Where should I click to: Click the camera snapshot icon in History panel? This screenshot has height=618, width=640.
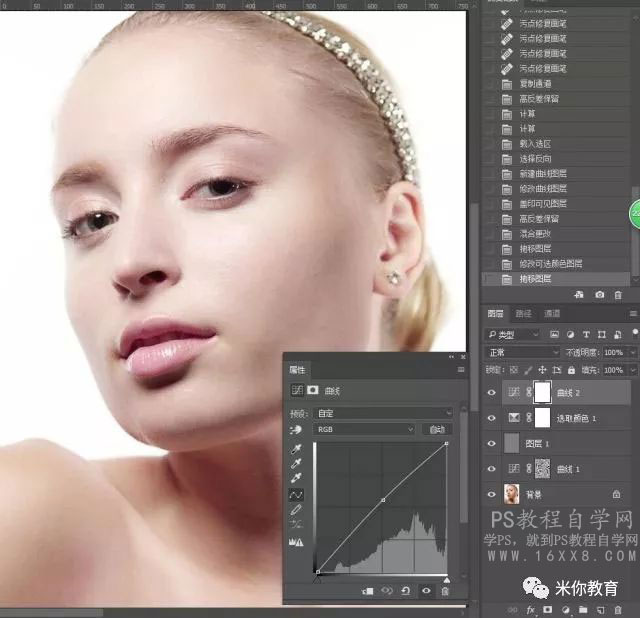click(599, 295)
